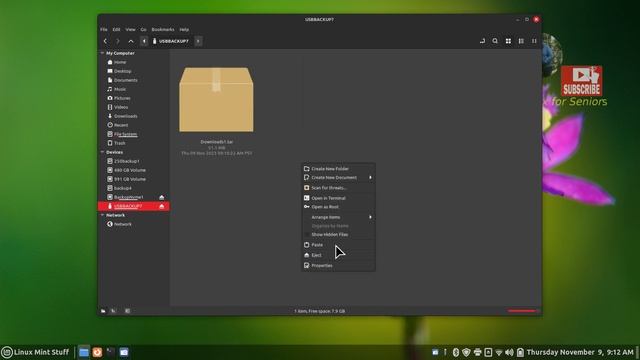640x360 pixels.
Task: Click the USBBACKUP7 path bar button
Action: [x=171, y=41]
